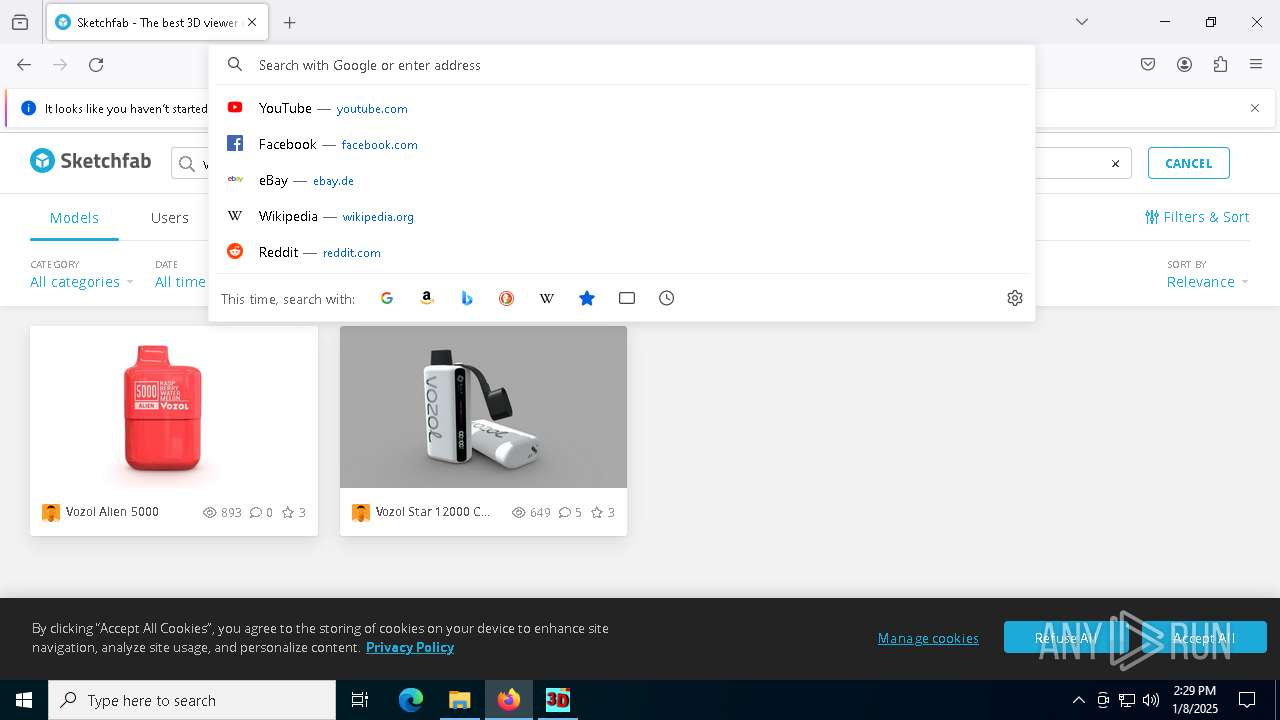Open the Windows Start menu
The image size is (1280, 720).
[24, 700]
